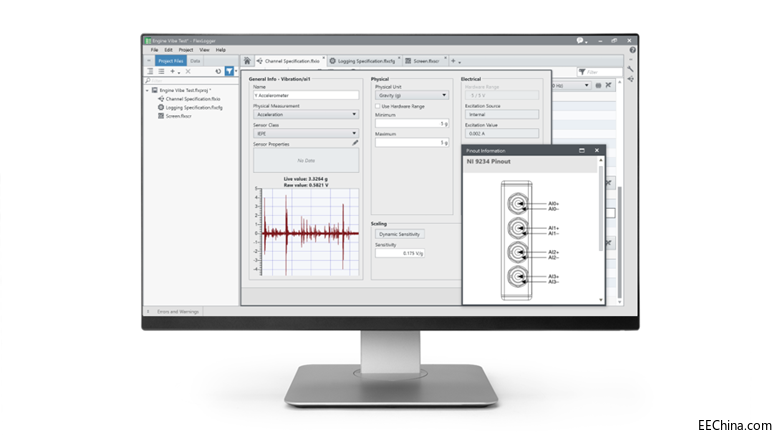Switch to the Data tab
780x438 pixels.
coord(195,61)
